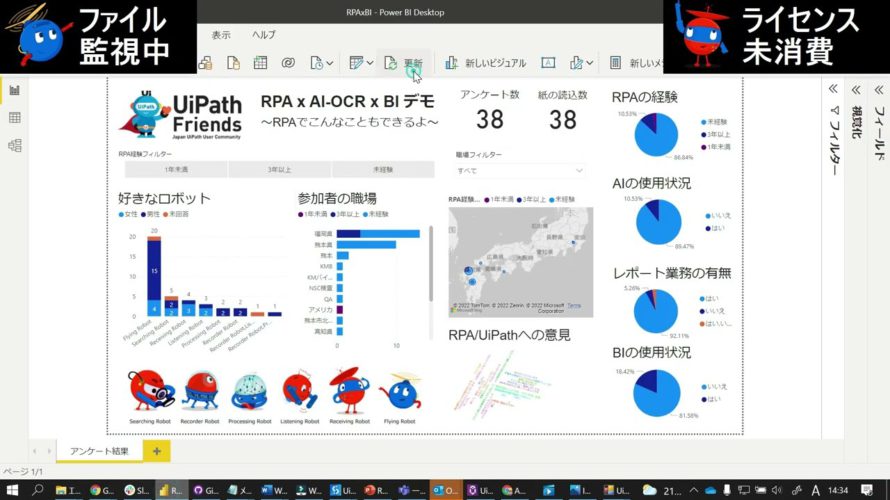Open the Transform data dropdown arrow
890x500 pixels.
(370, 63)
